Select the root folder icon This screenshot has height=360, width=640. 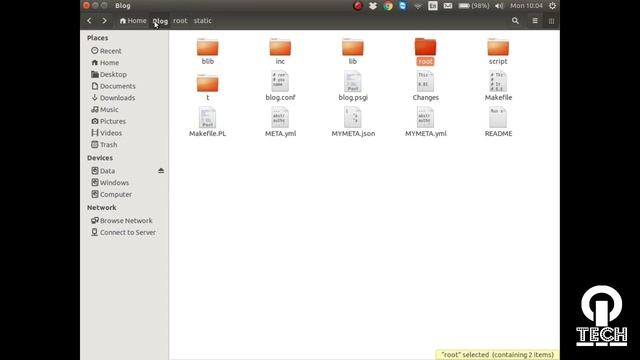[x=425, y=47]
